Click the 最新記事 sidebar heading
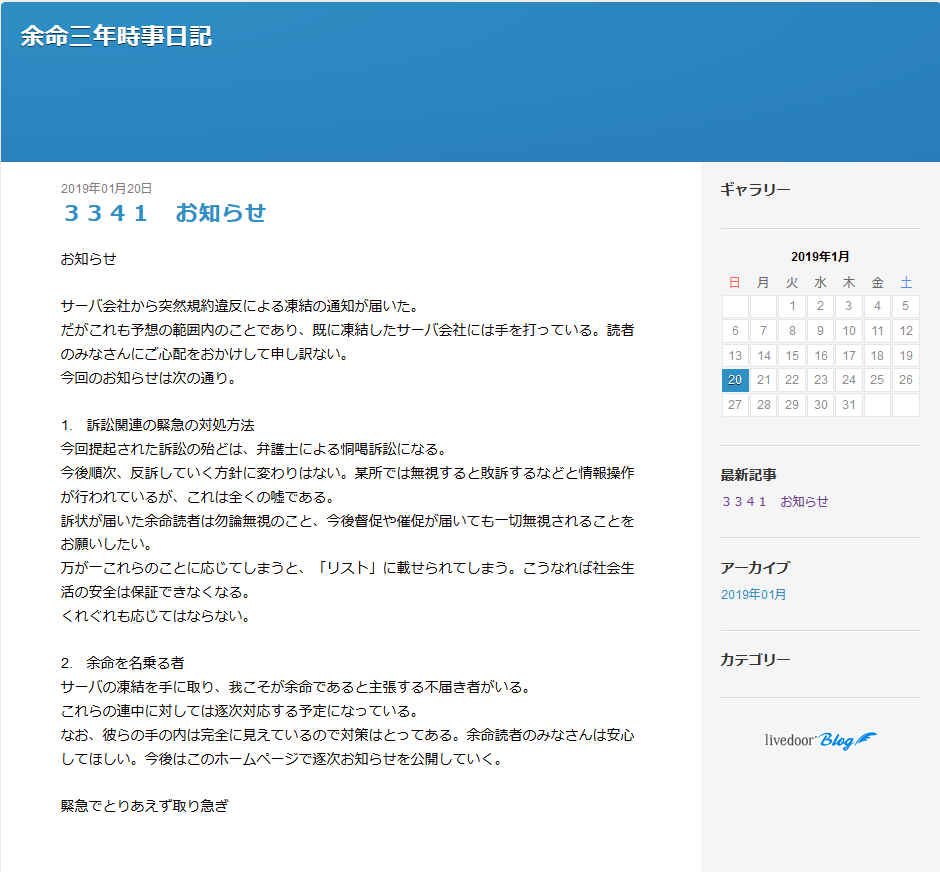 748,475
